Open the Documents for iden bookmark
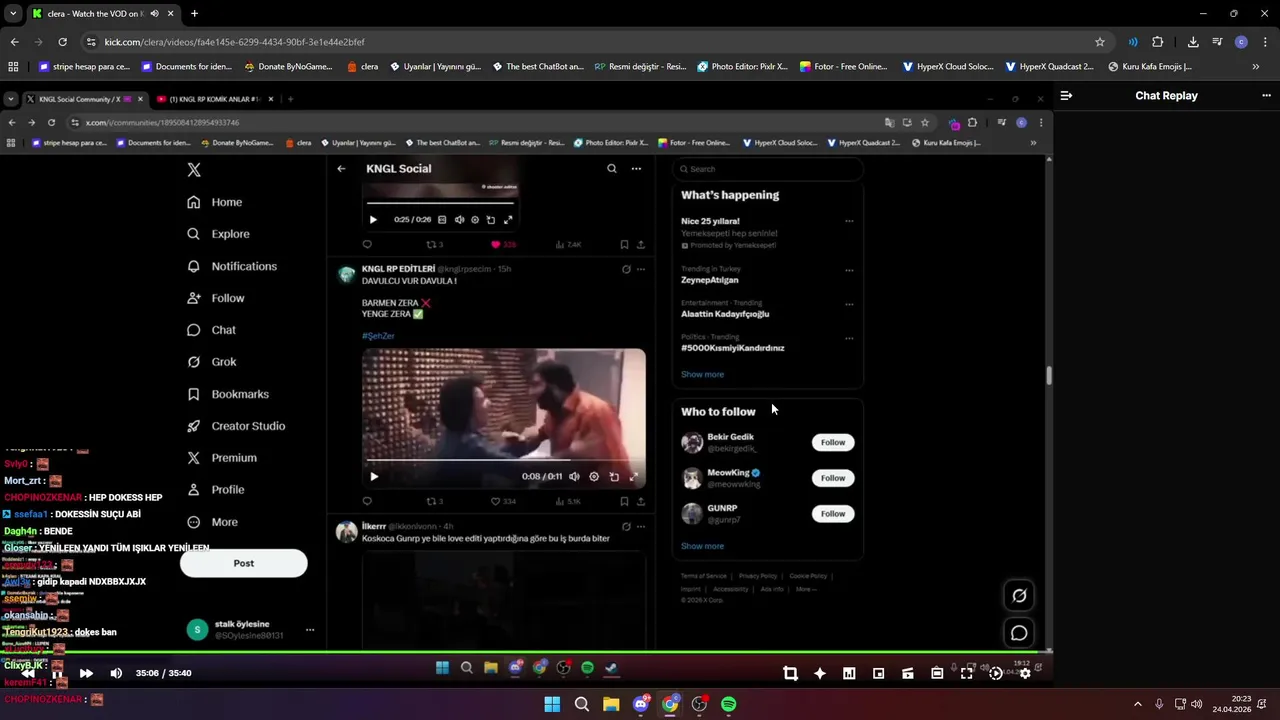The height and width of the screenshot is (720, 1280). point(187,67)
